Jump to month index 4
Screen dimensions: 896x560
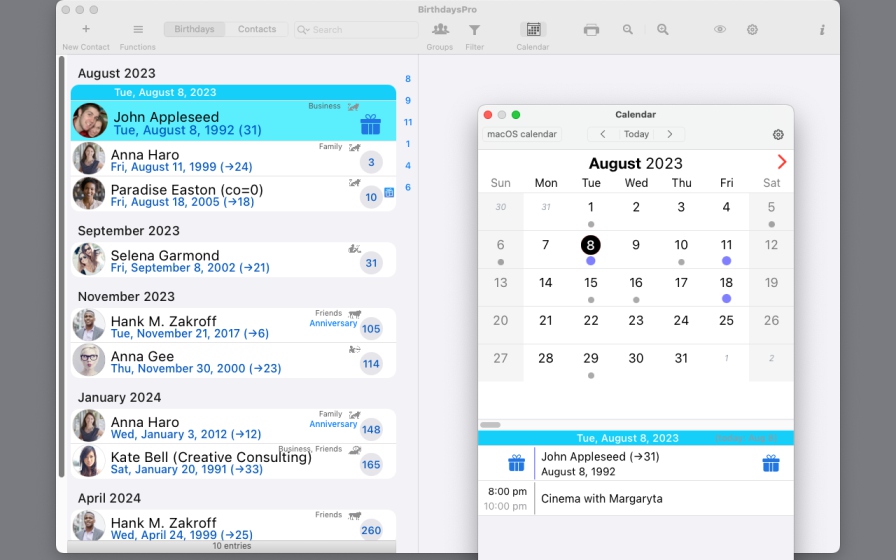click(408, 166)
